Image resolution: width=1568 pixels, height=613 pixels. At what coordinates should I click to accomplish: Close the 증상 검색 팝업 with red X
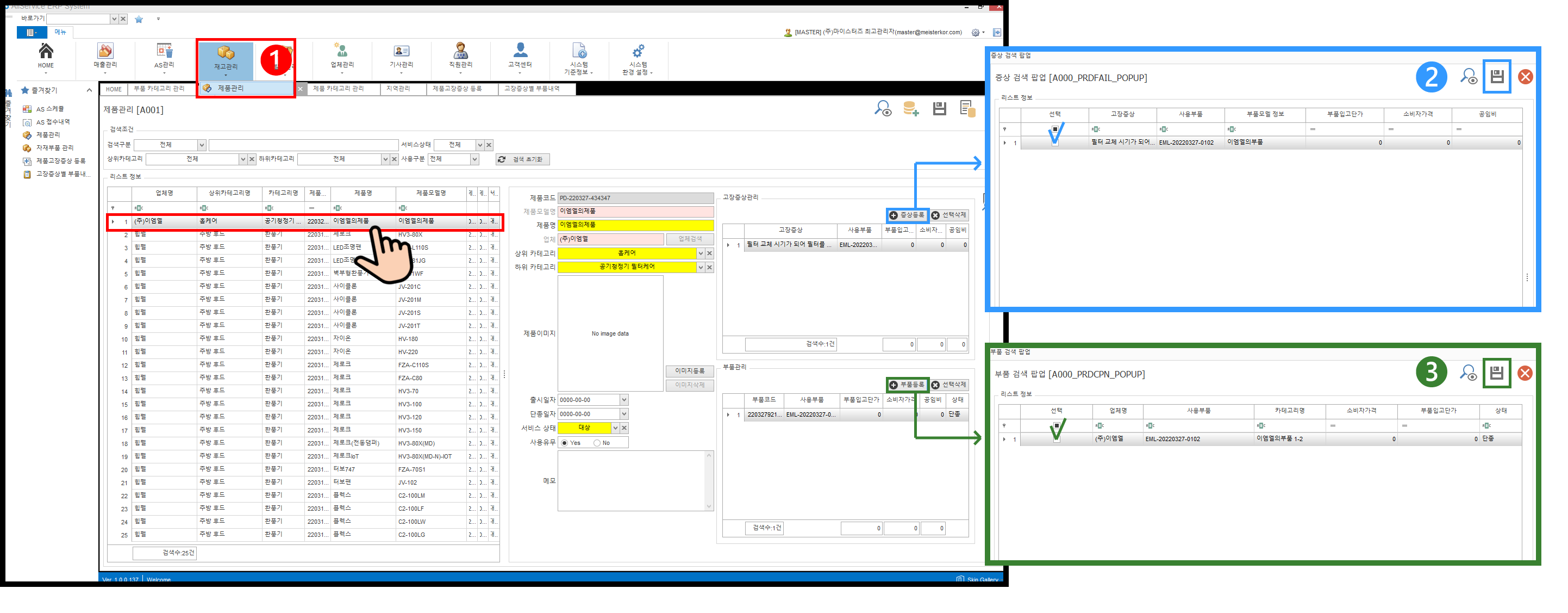1525,77
